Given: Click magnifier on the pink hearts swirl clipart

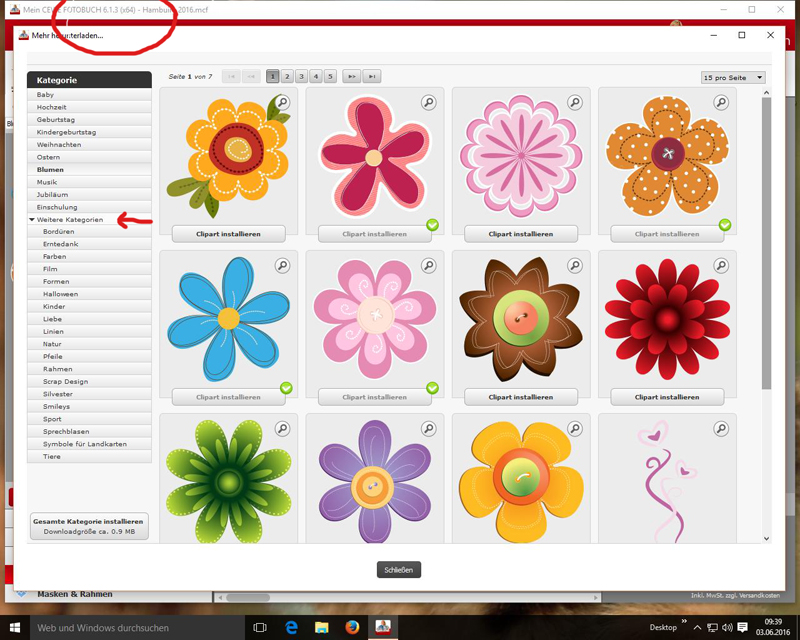Looking at the screenshot, I should tap(721, 429).
